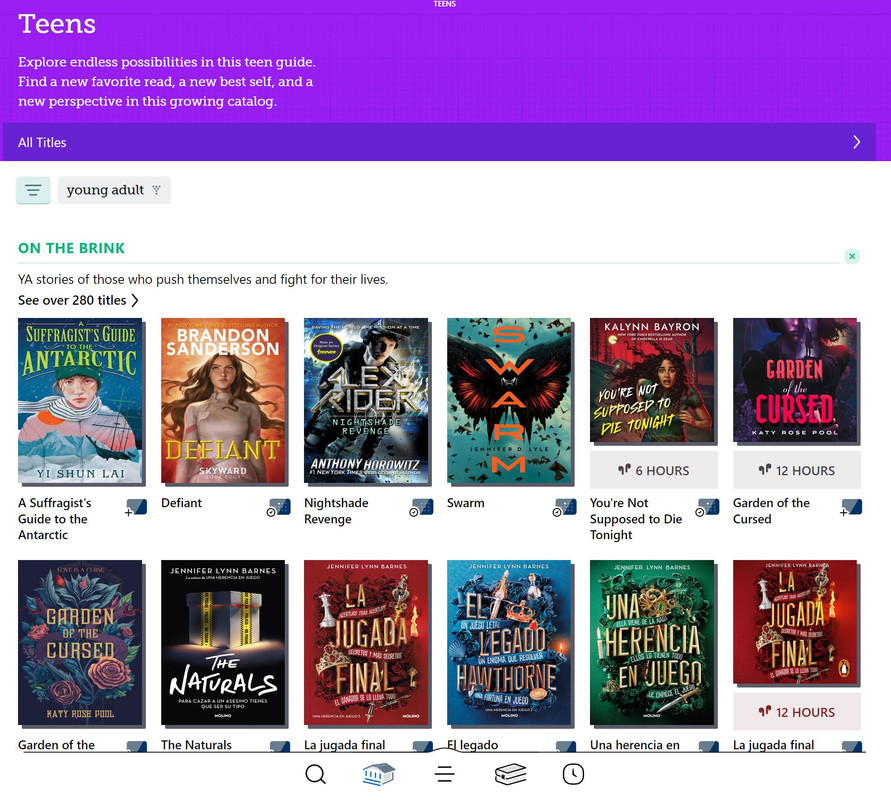The width and height of the screenshot is (891, 800).
Task: Select The Naturals title text
Action: click(x=196, y=745)
